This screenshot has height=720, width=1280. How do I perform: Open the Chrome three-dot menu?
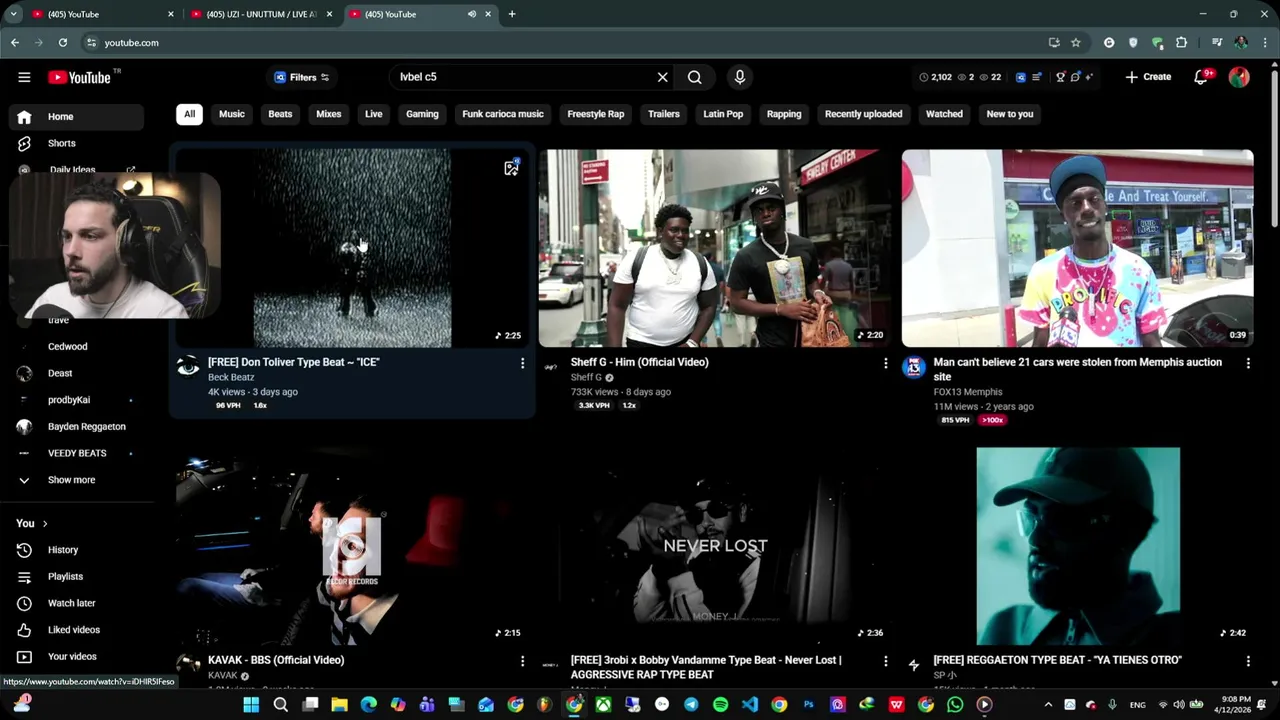[x=1263, y=43]
